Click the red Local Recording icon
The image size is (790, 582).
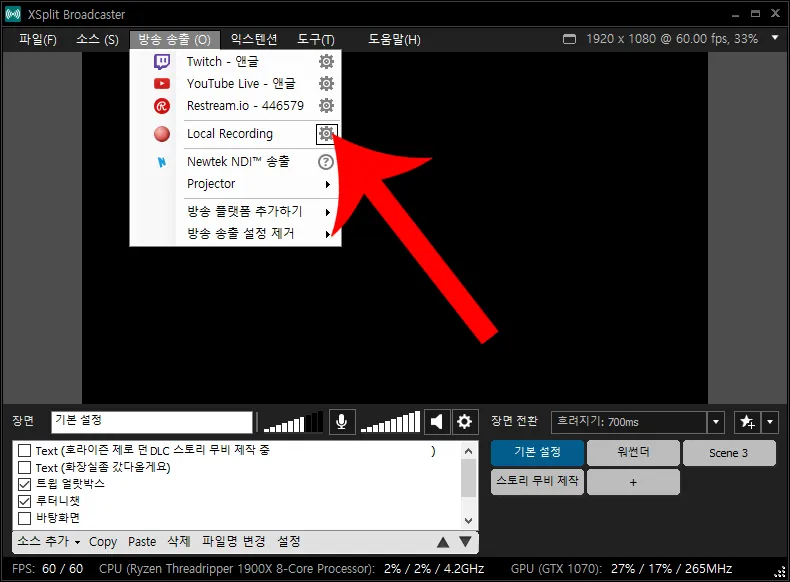[162, 134]
